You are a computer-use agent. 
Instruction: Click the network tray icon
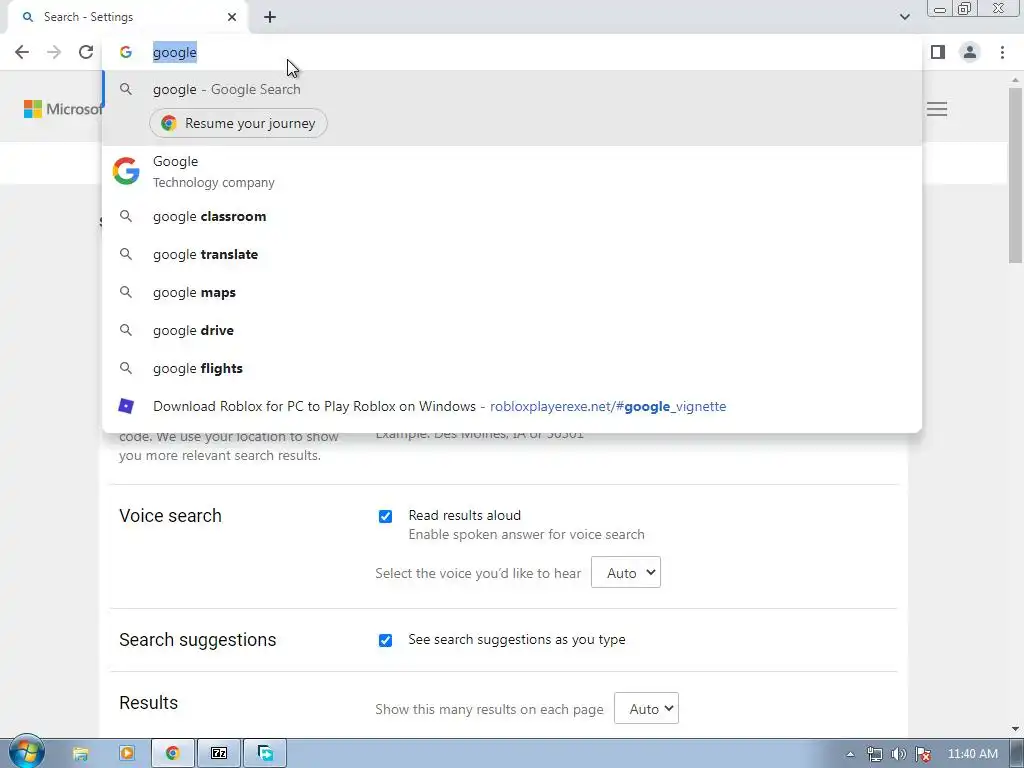(x=874, y=754)
